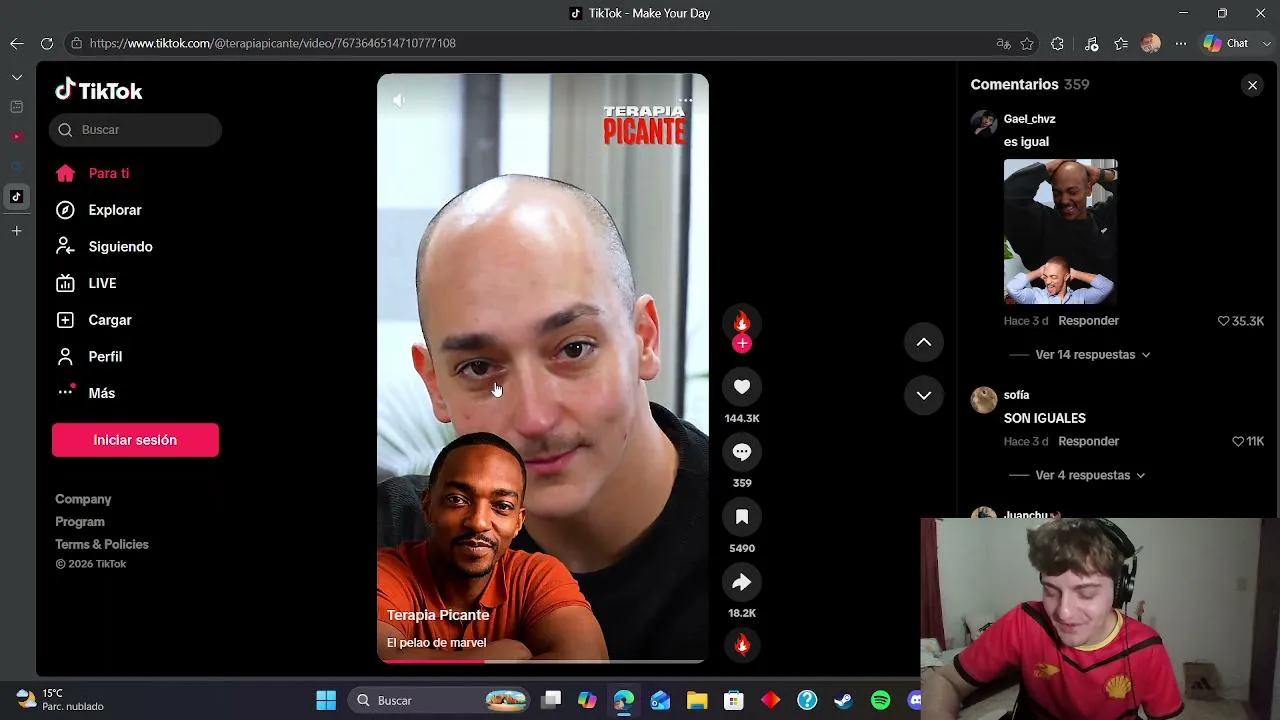Like Gael_chvz's comment heart

[x=1223, y=321]
